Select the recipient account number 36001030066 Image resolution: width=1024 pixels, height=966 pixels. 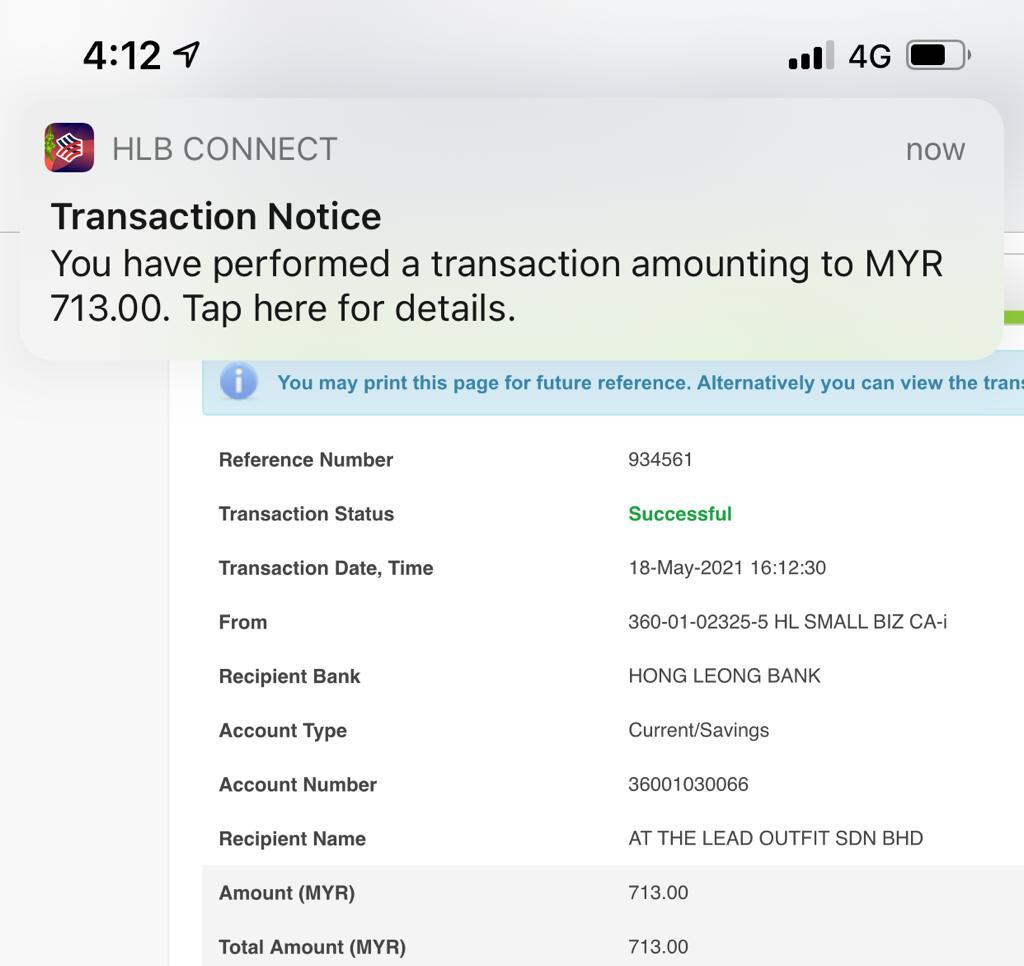688,784
